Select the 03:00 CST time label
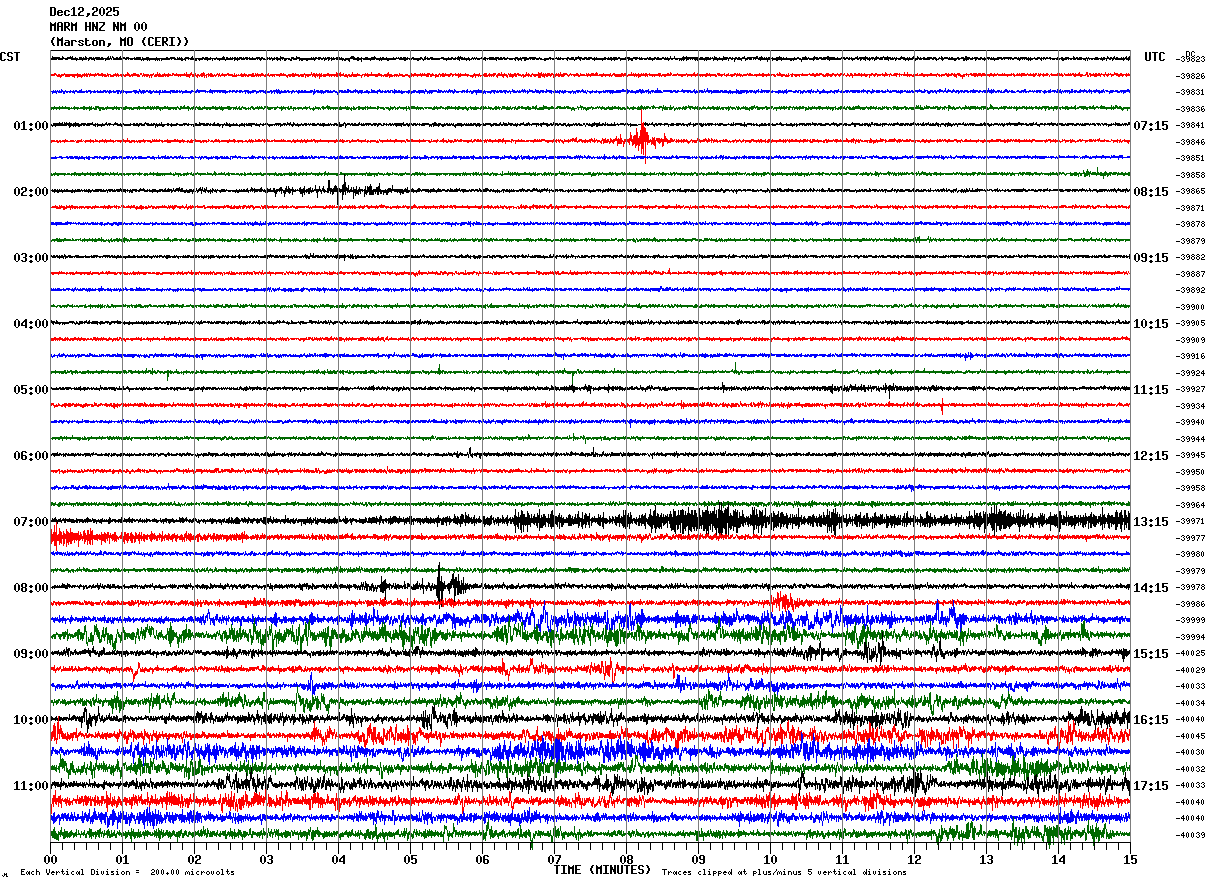The height and width of the screenshot is (886, 1210). (30, 258)
